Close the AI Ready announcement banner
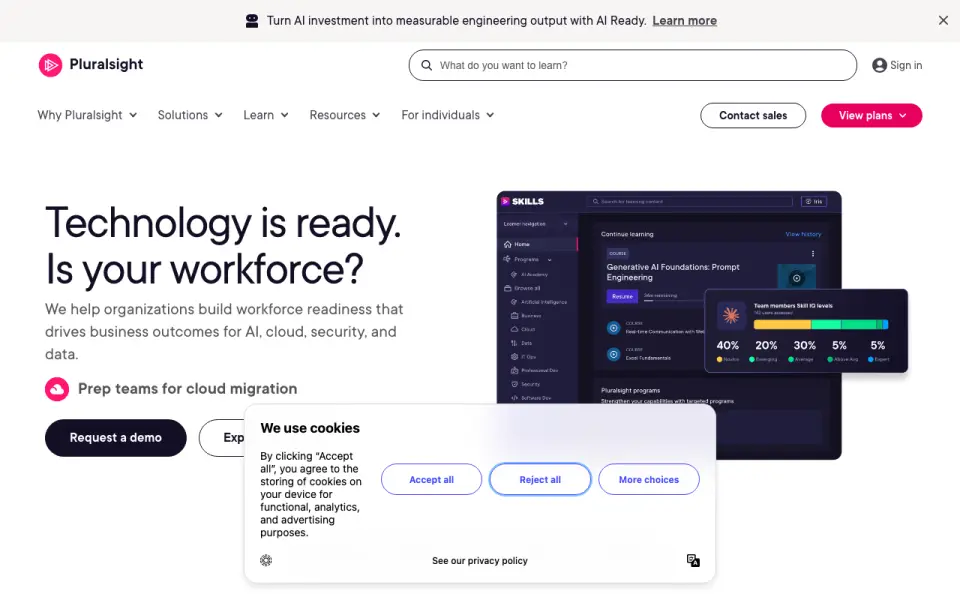 point(943,21)
